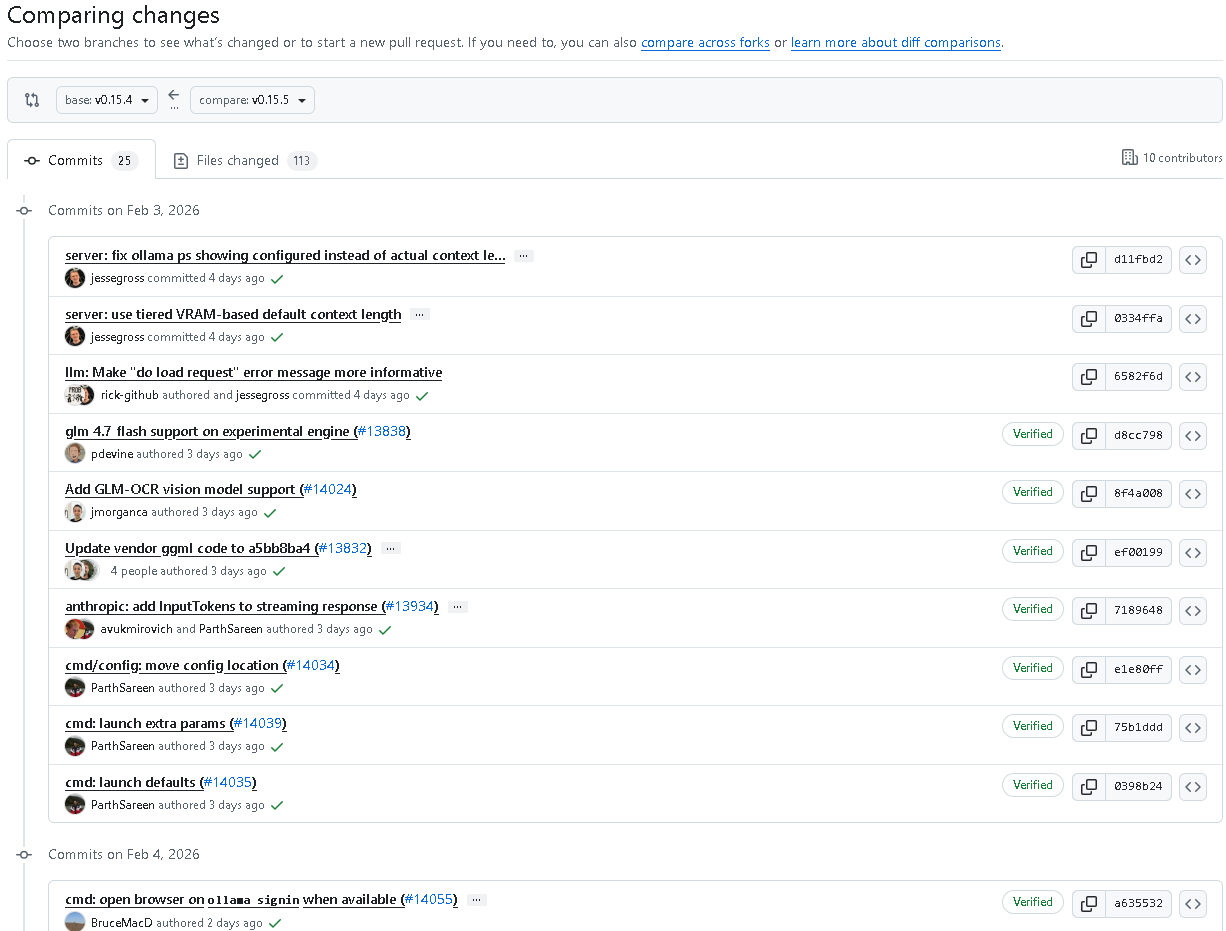Click Verified badge on cmd/config commit
The height and width of the screenshot is (931, 1226).
(1033, 668)
